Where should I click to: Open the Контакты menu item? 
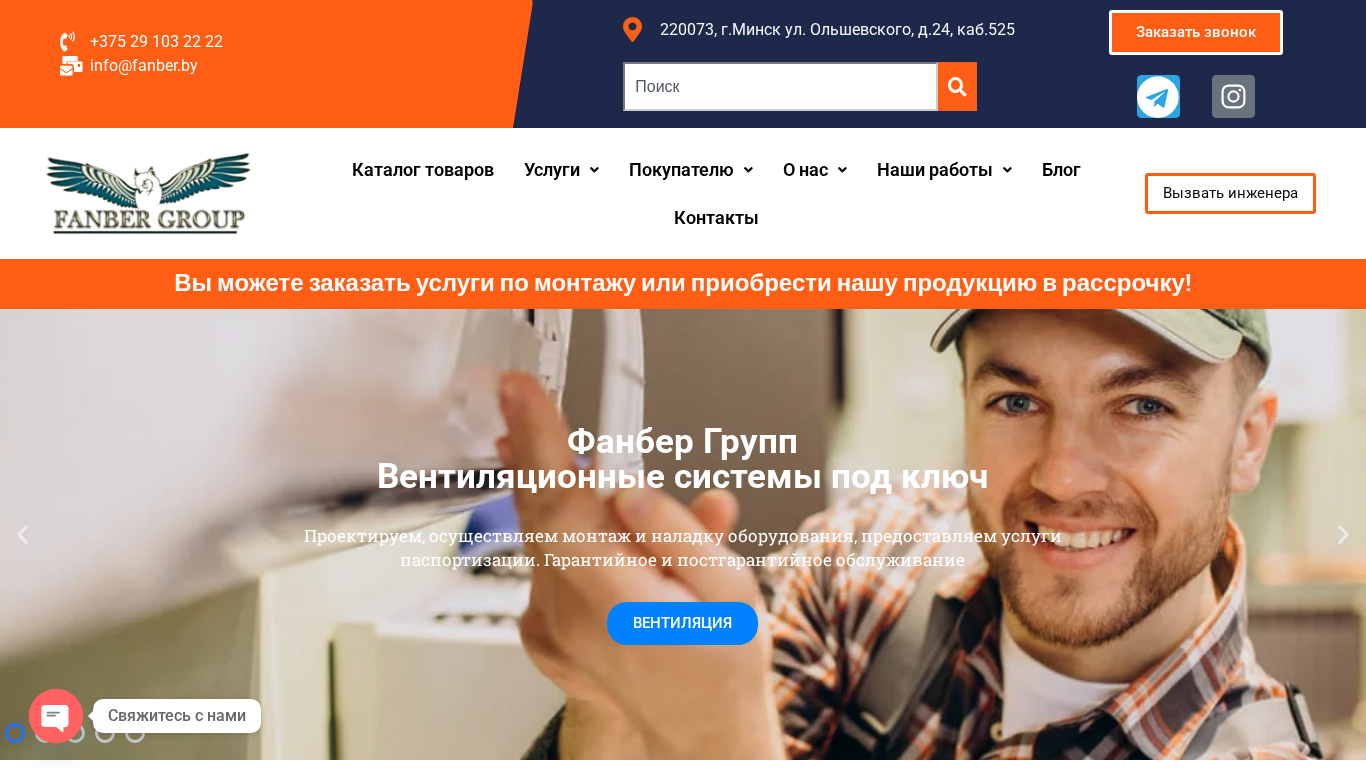716,218
